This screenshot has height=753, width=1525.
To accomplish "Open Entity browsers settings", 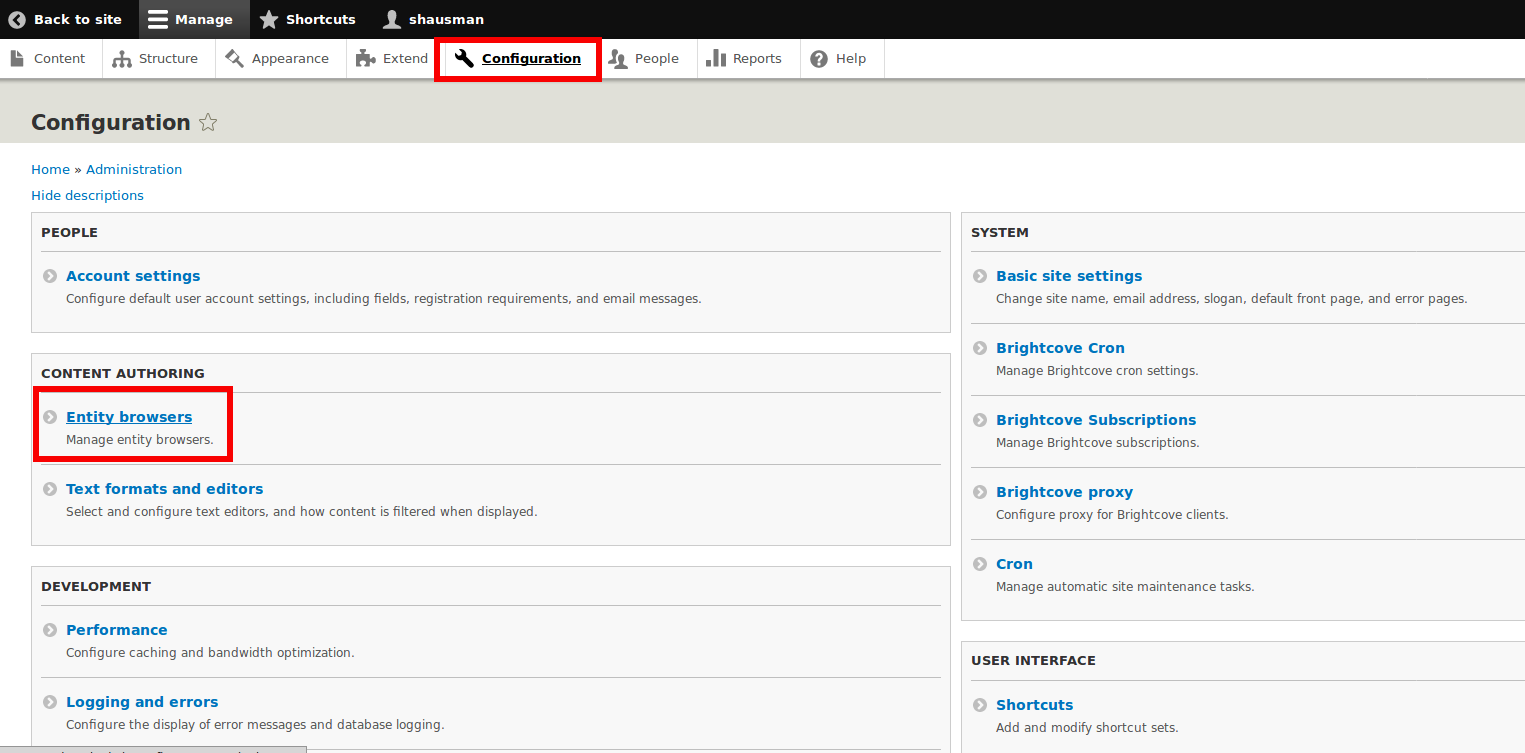I will click(129, 417).
